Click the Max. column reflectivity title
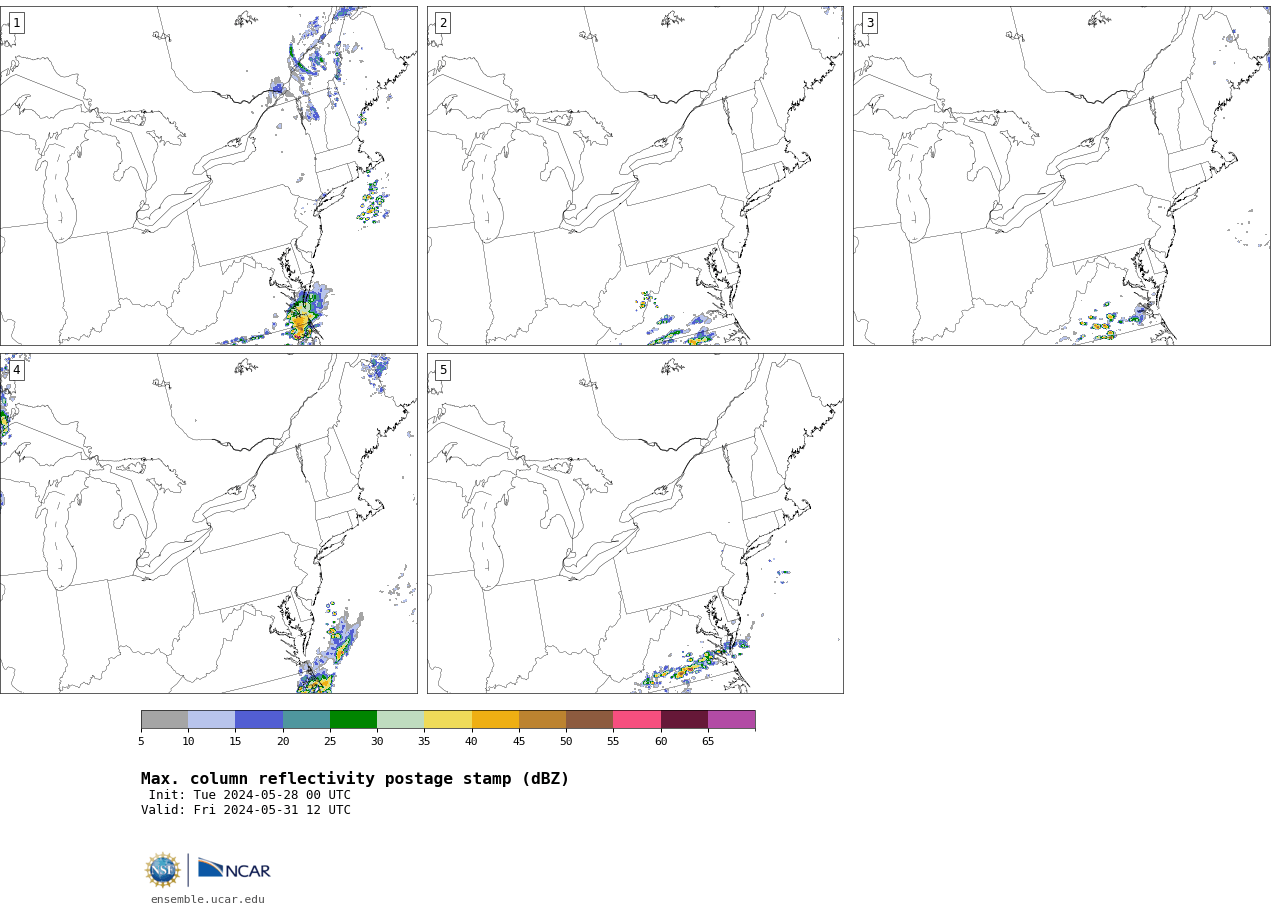 355,779
